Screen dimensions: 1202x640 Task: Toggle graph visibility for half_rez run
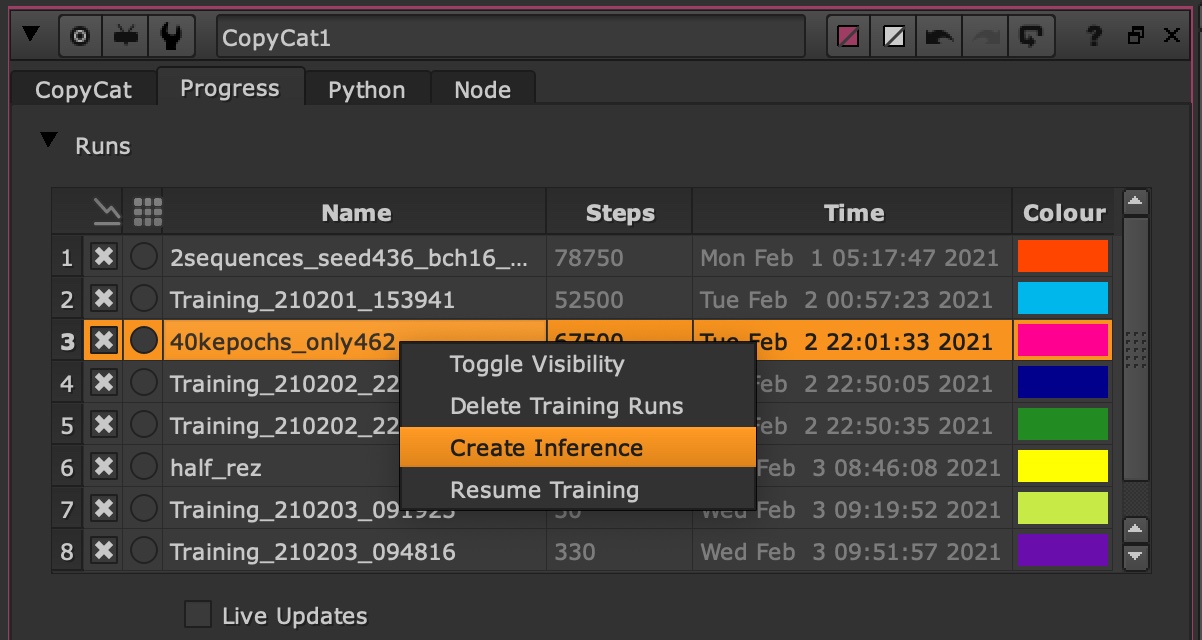point(103,467)
